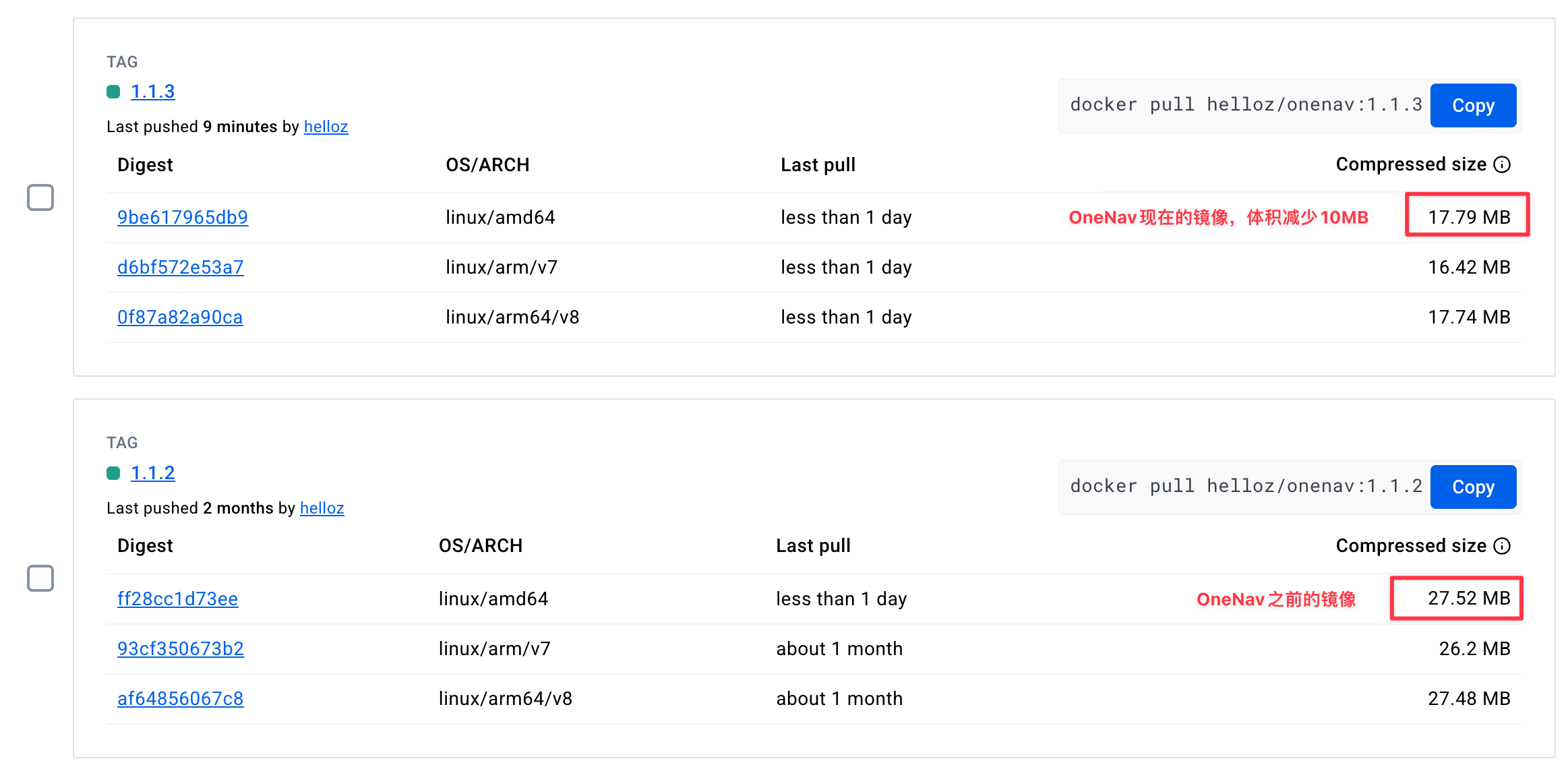This screenshot has height=767, width=1568.
Task: Open tag link 1.1.2
Action: click(153, 473)
